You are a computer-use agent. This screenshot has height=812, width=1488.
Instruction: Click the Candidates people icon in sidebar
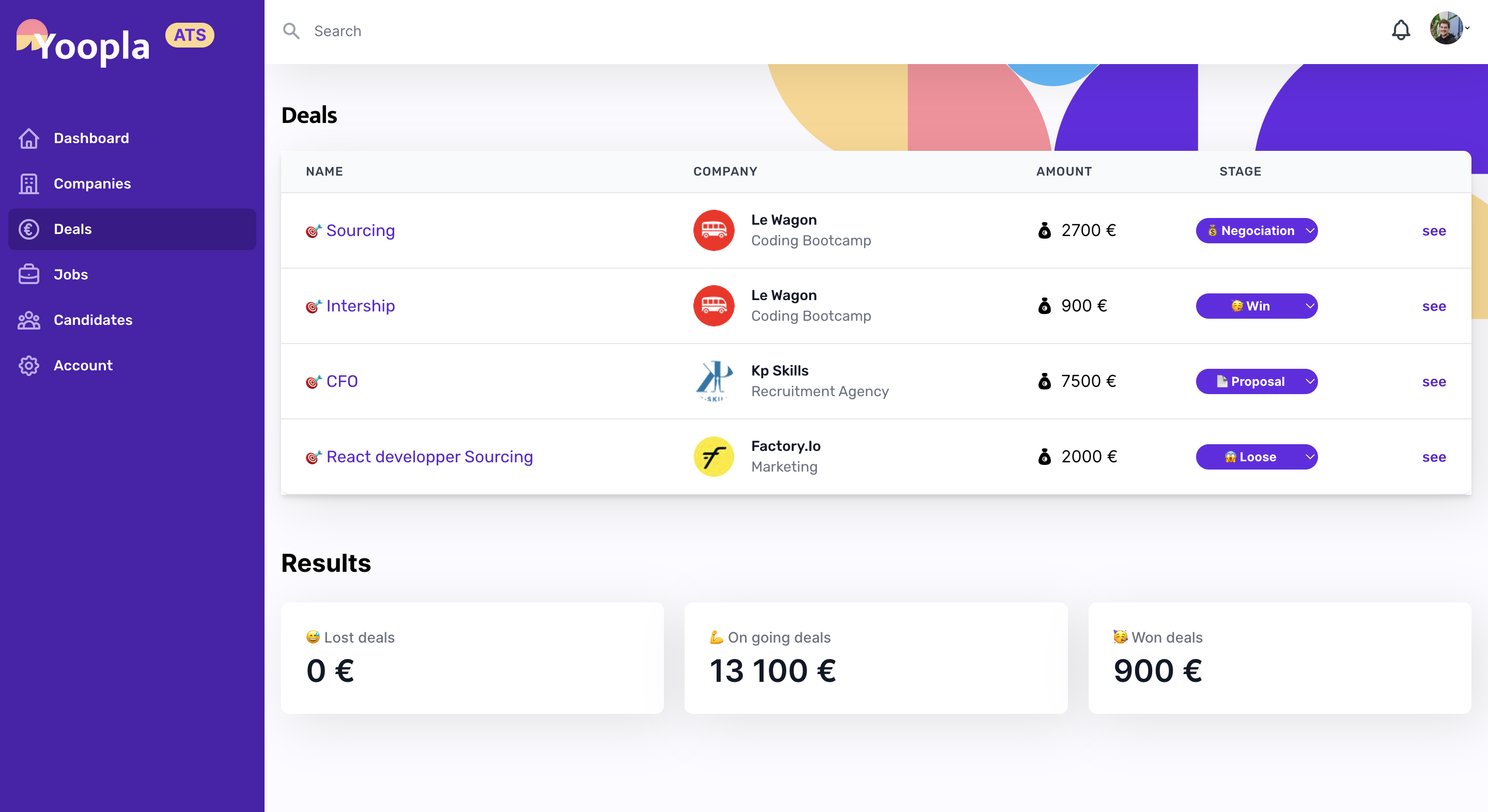tap(29, 320)
